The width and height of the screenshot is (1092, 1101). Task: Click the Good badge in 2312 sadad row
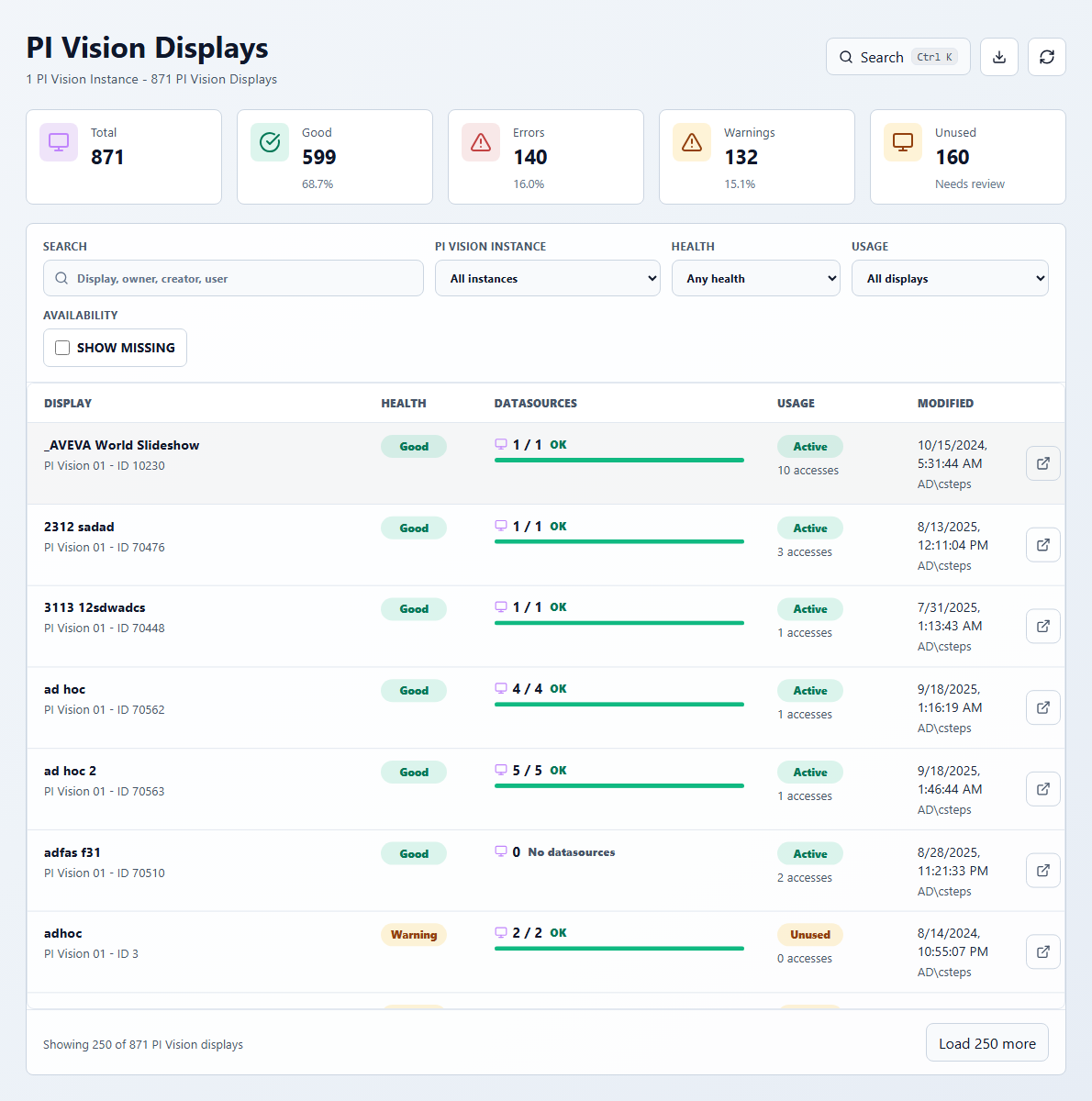pyautogui.click(x=414, y=528)
